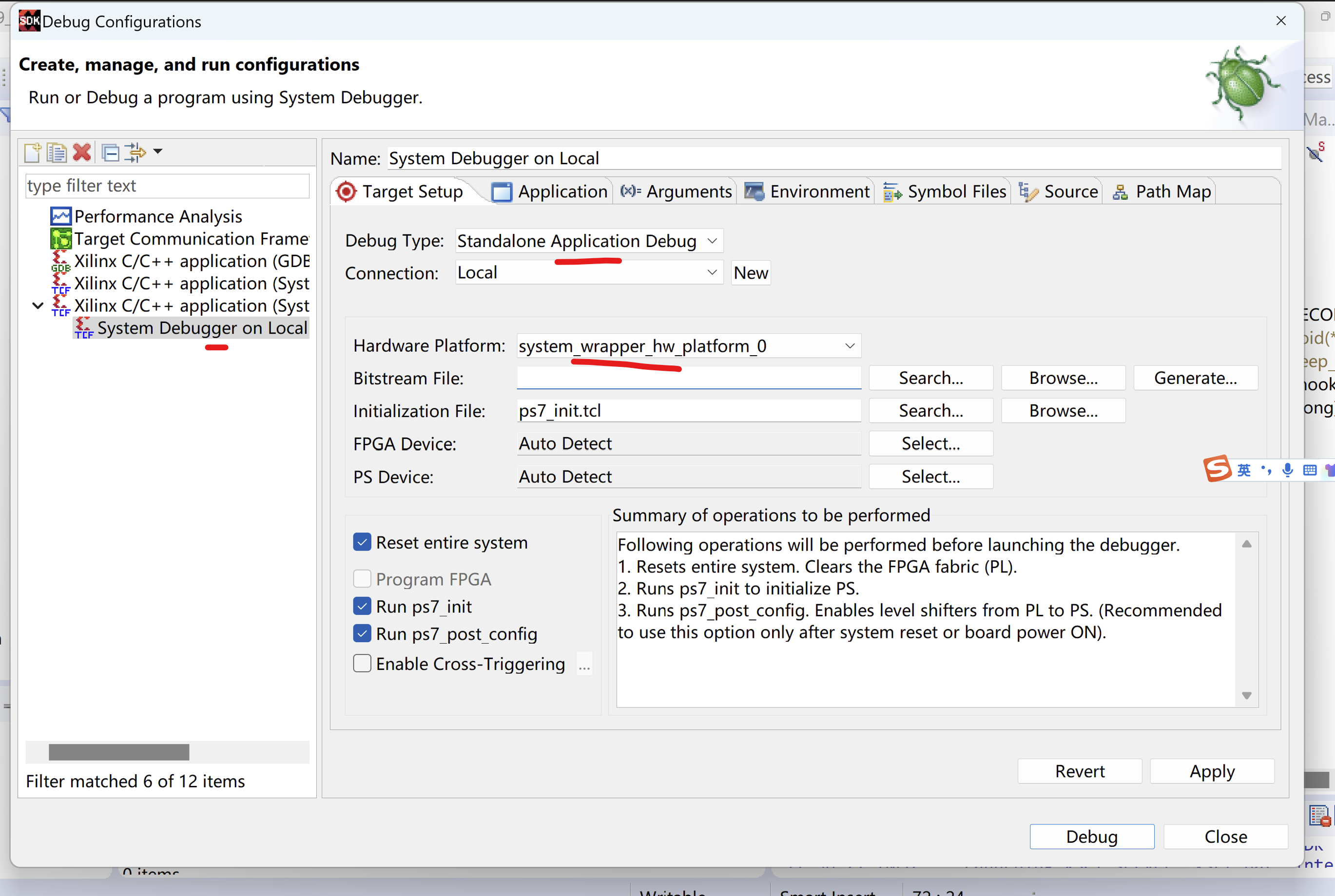Switch to the Arguments tab
Image resolution: width=1335 pixels, height=896 pixels.
coord(676,191)
